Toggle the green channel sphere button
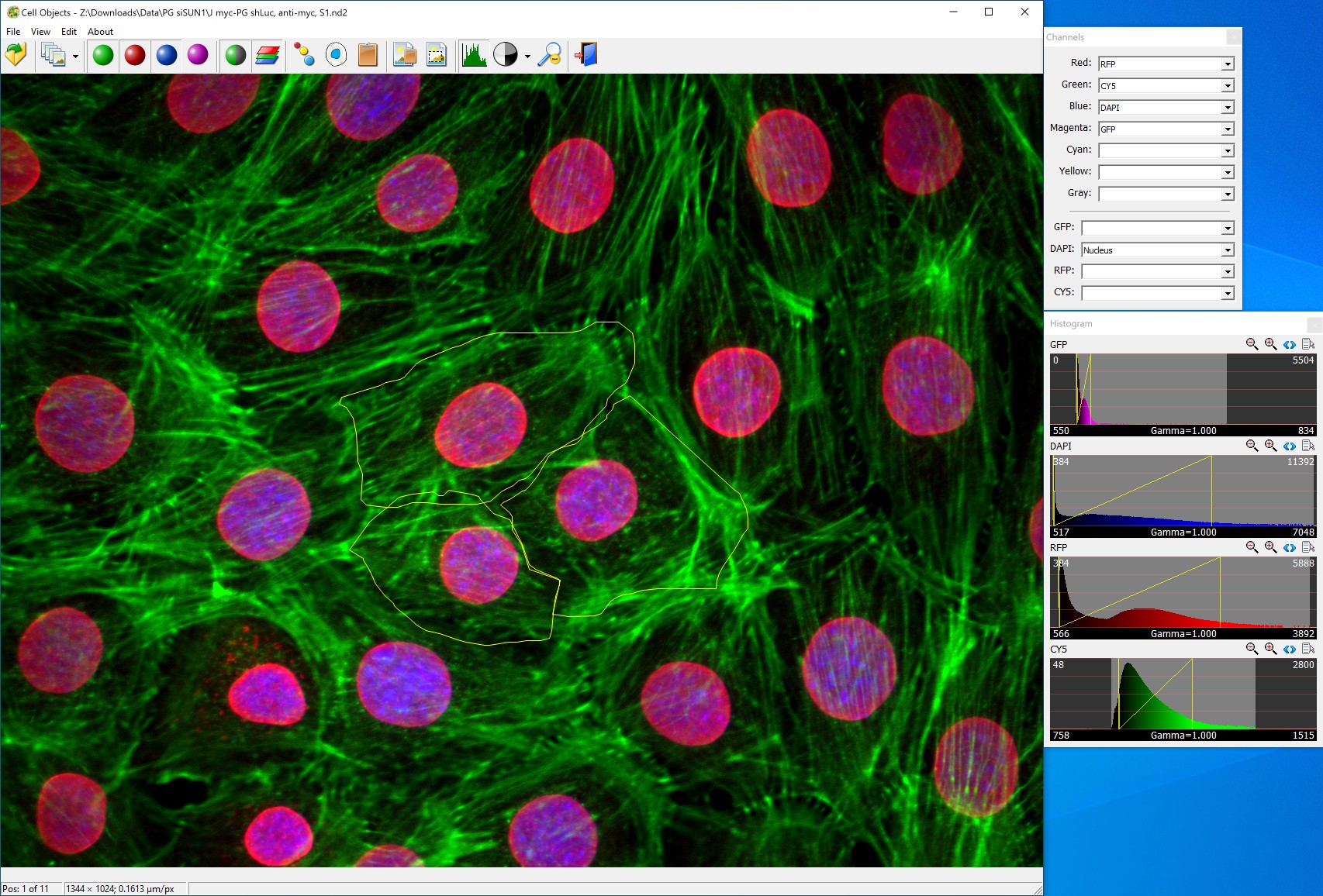This screenshot has width=1323, height=896. 103,55
